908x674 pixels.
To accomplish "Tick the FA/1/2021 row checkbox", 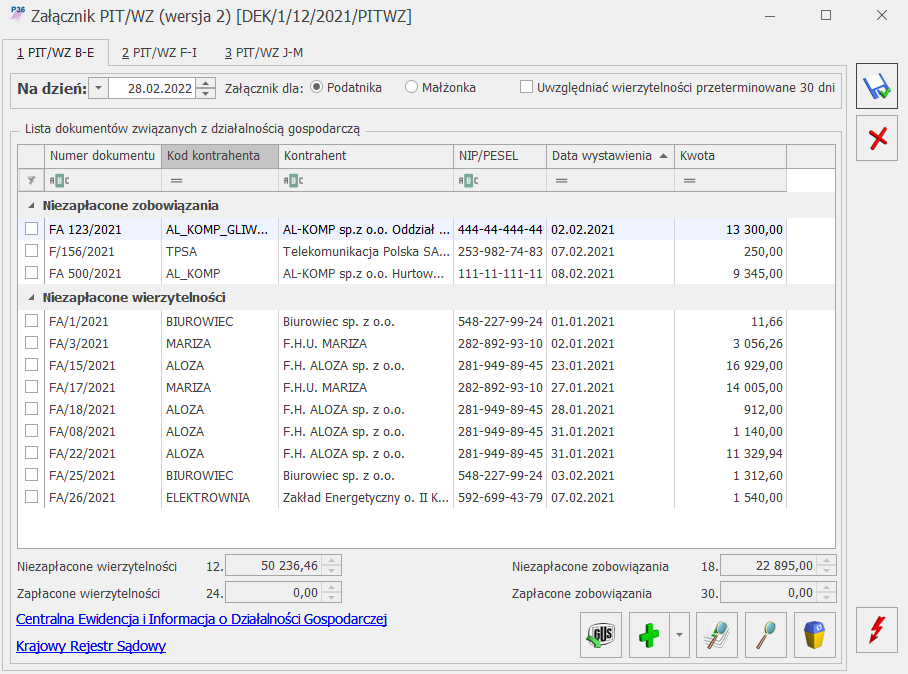I will pyautogui.click(x=32, y=321).
